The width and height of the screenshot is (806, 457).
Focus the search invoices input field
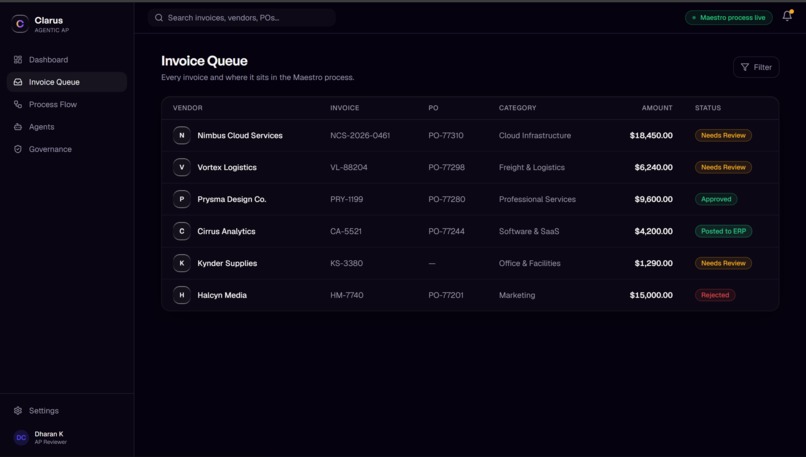coord(242,17)
